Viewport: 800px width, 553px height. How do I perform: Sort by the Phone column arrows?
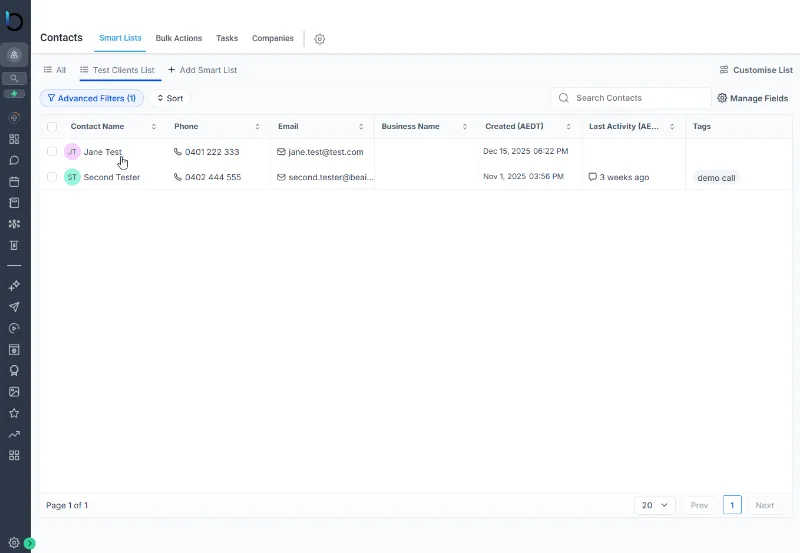pyautogui.click(x=257, y=127)
